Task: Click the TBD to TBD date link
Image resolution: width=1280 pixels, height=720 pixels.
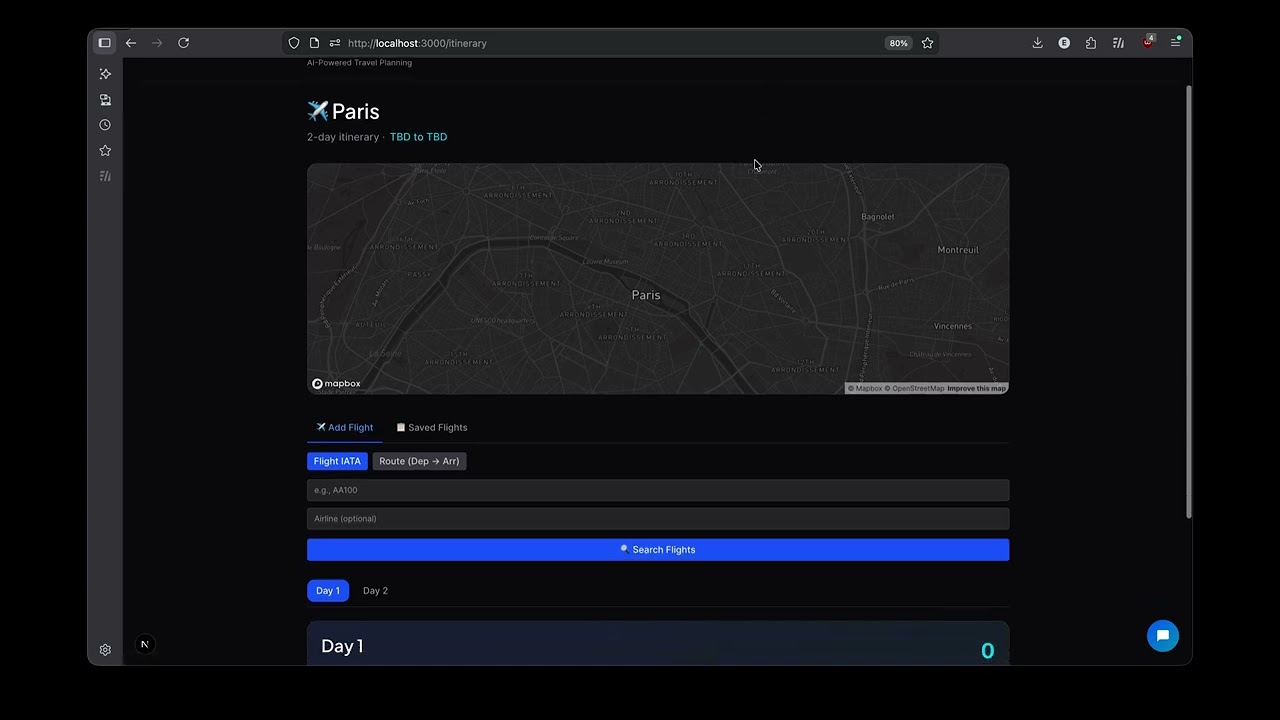Action: click(x=418, y=137)
